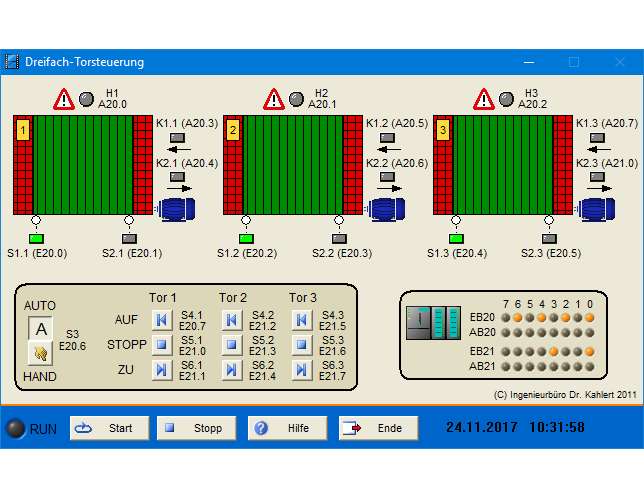This screenshot has height=495, width=644.
Task: Click the PLC module image
Action: coord(433,322)
